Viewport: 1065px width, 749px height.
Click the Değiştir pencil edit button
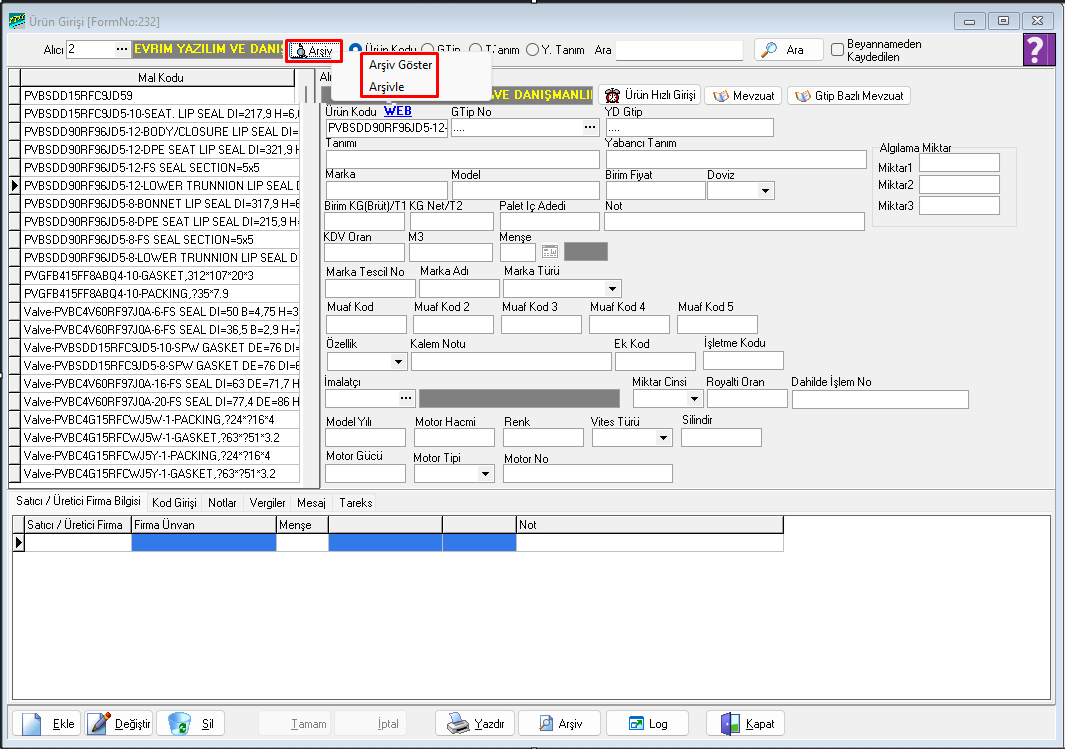tap(118, 723)
